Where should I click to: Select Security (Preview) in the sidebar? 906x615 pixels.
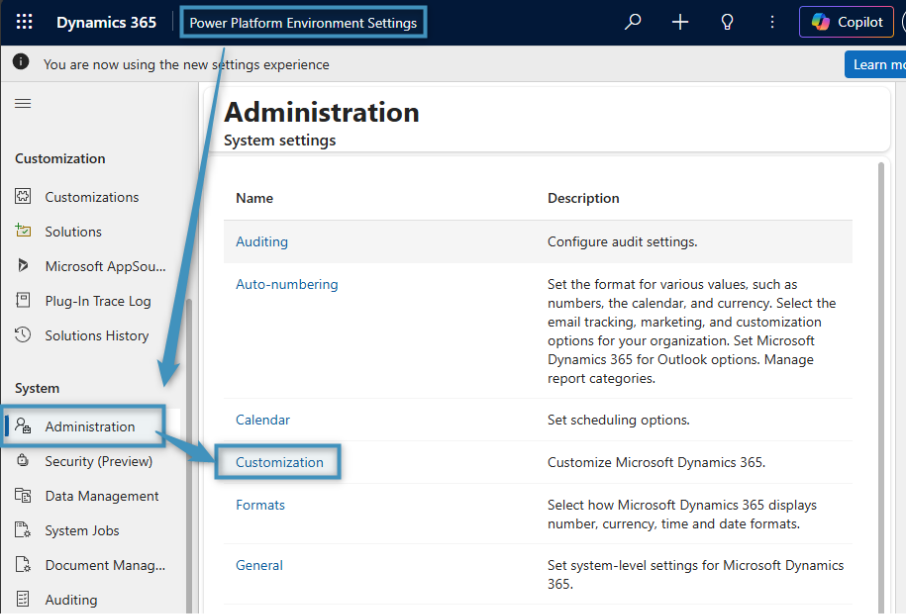click(99, 461)
